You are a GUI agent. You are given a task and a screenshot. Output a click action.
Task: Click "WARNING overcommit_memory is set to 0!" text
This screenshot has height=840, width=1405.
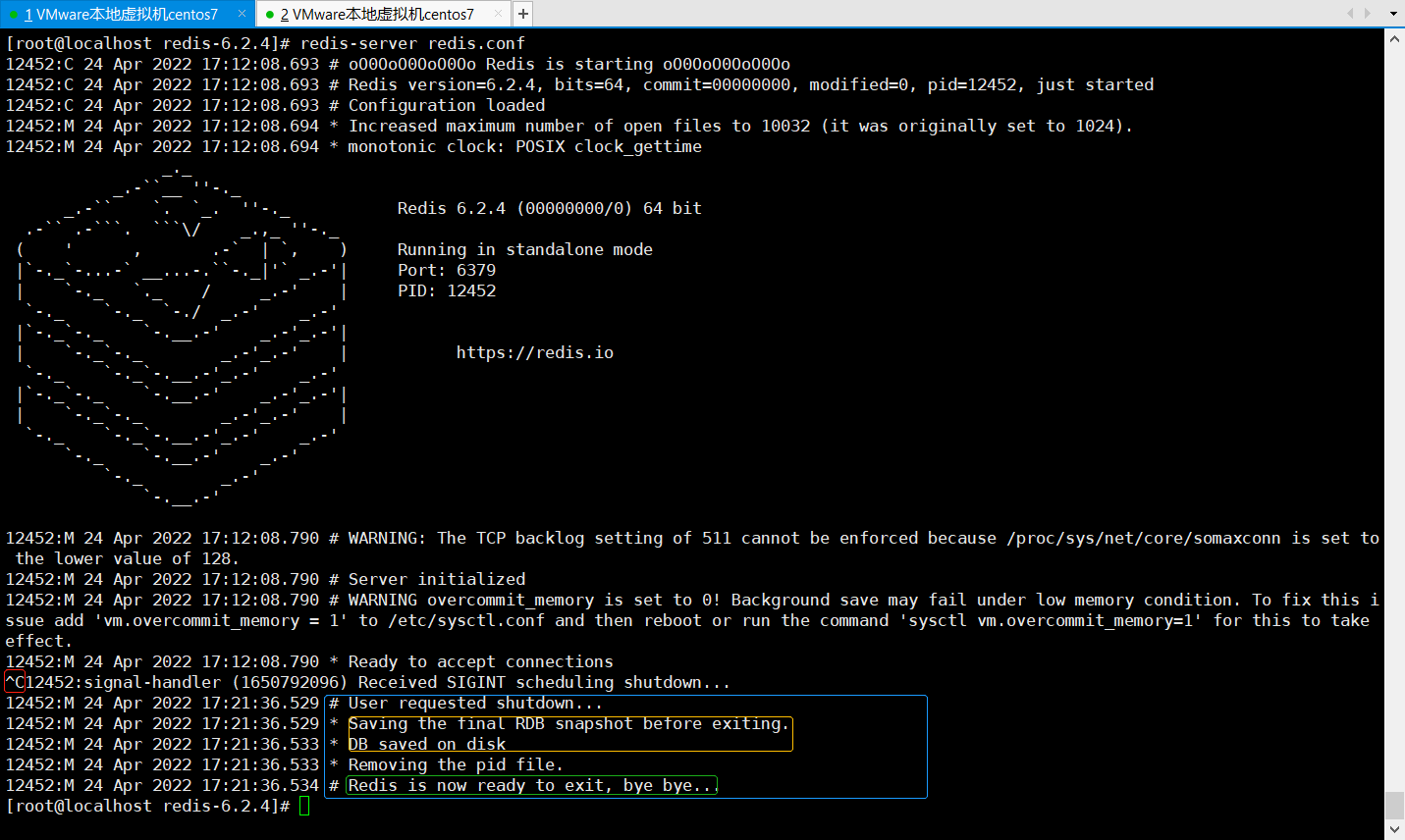click(x=535, y=601)
